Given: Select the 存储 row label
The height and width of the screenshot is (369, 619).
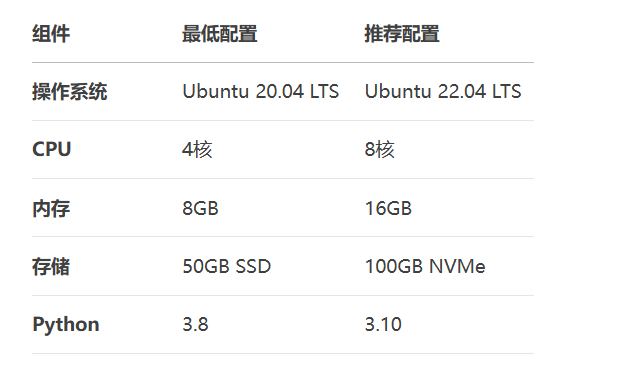Looking at the screenshot, I should point(51,266).
